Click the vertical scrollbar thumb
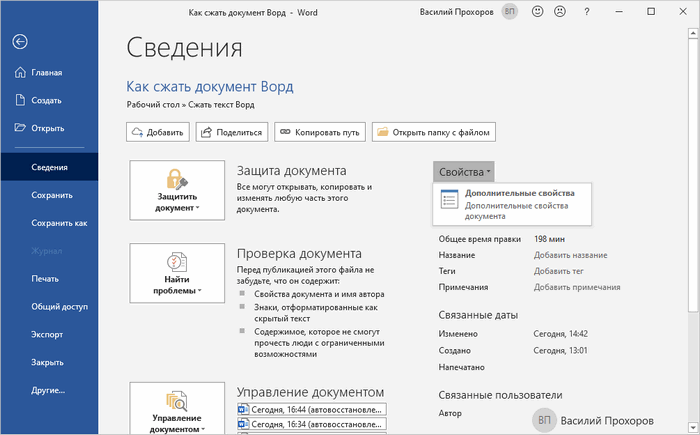 tap(693, 176)
